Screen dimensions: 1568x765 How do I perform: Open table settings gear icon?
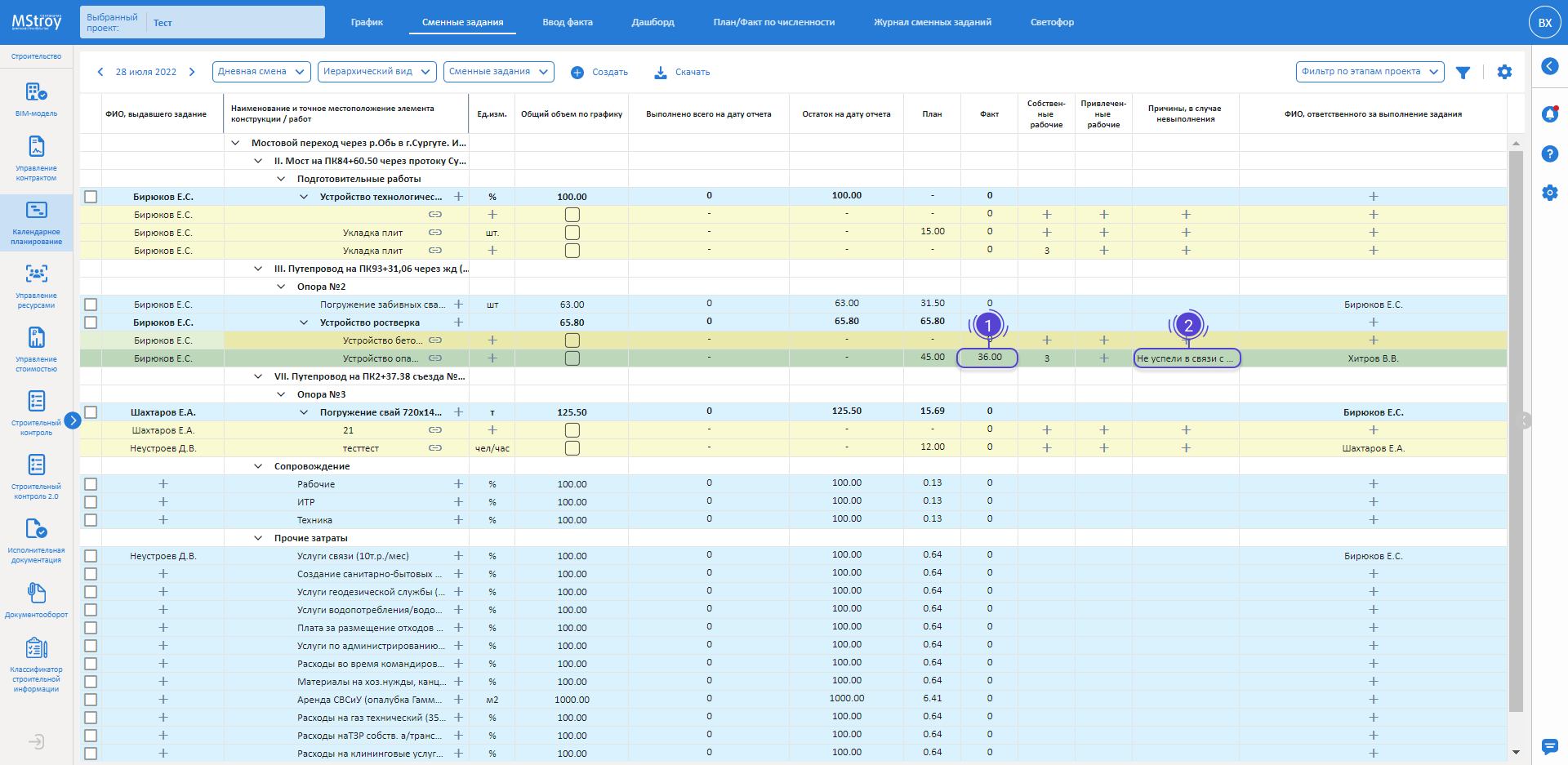coord(1504,72)
